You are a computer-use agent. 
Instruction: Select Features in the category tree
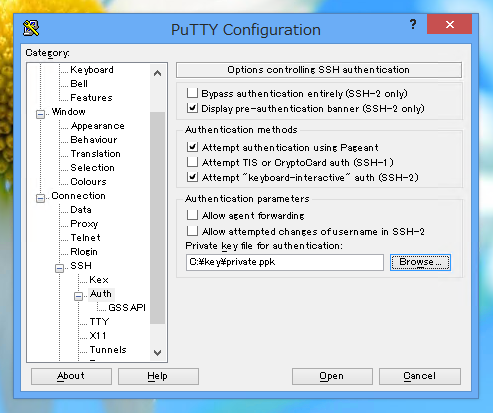point(91,98)
